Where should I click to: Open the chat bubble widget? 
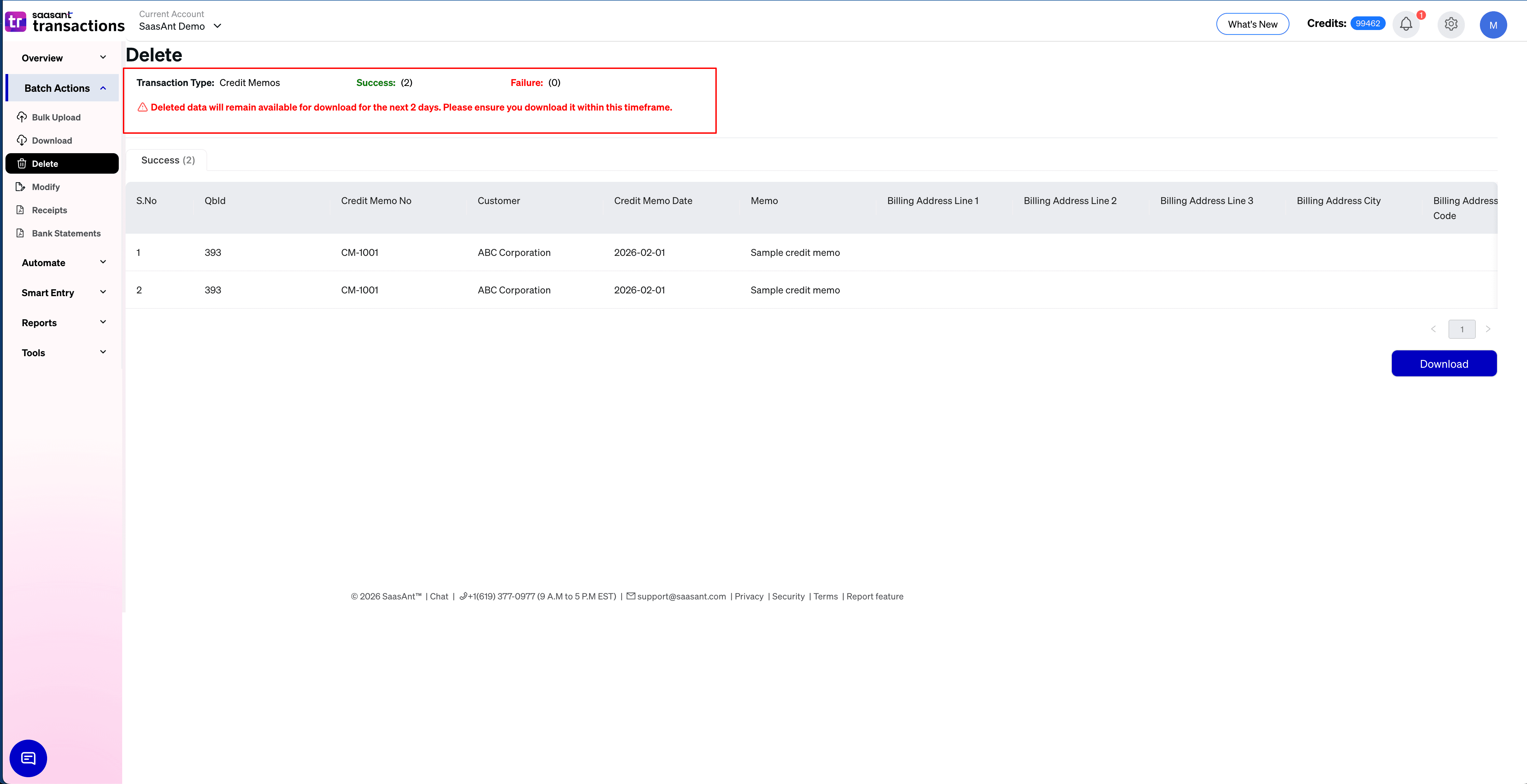point(28,758)
